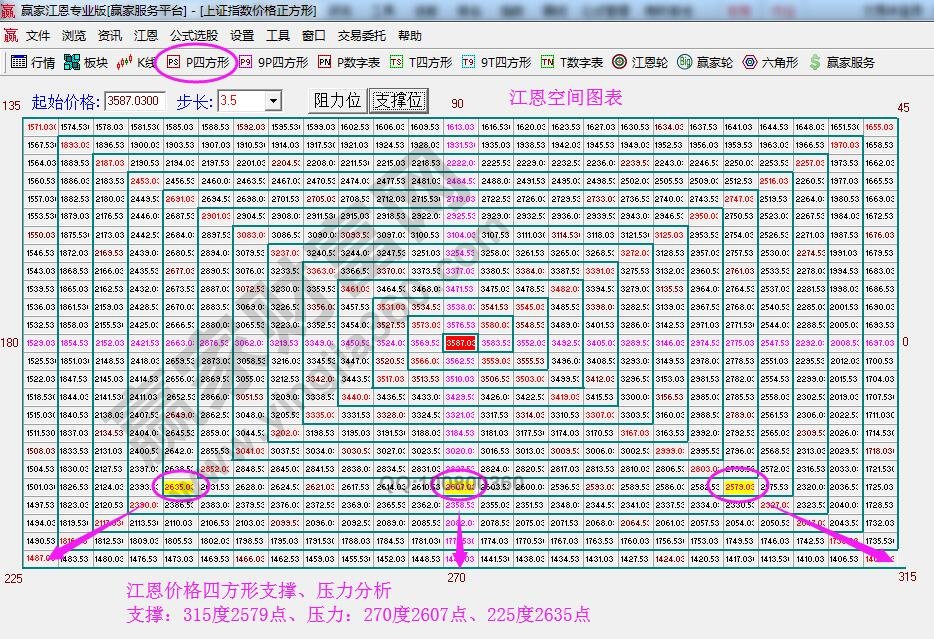This screenshot has width=934, height=639.
Task: Open the 公式选股 menu
Action: click(x=194, y=35)
